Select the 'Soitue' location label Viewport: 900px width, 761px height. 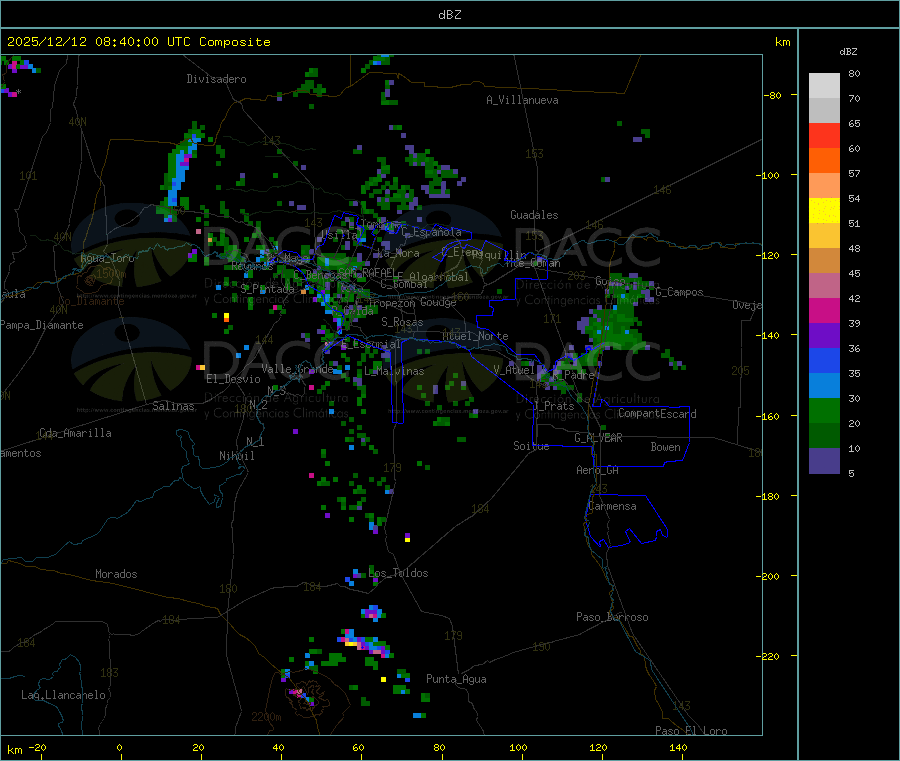point(531,446)
